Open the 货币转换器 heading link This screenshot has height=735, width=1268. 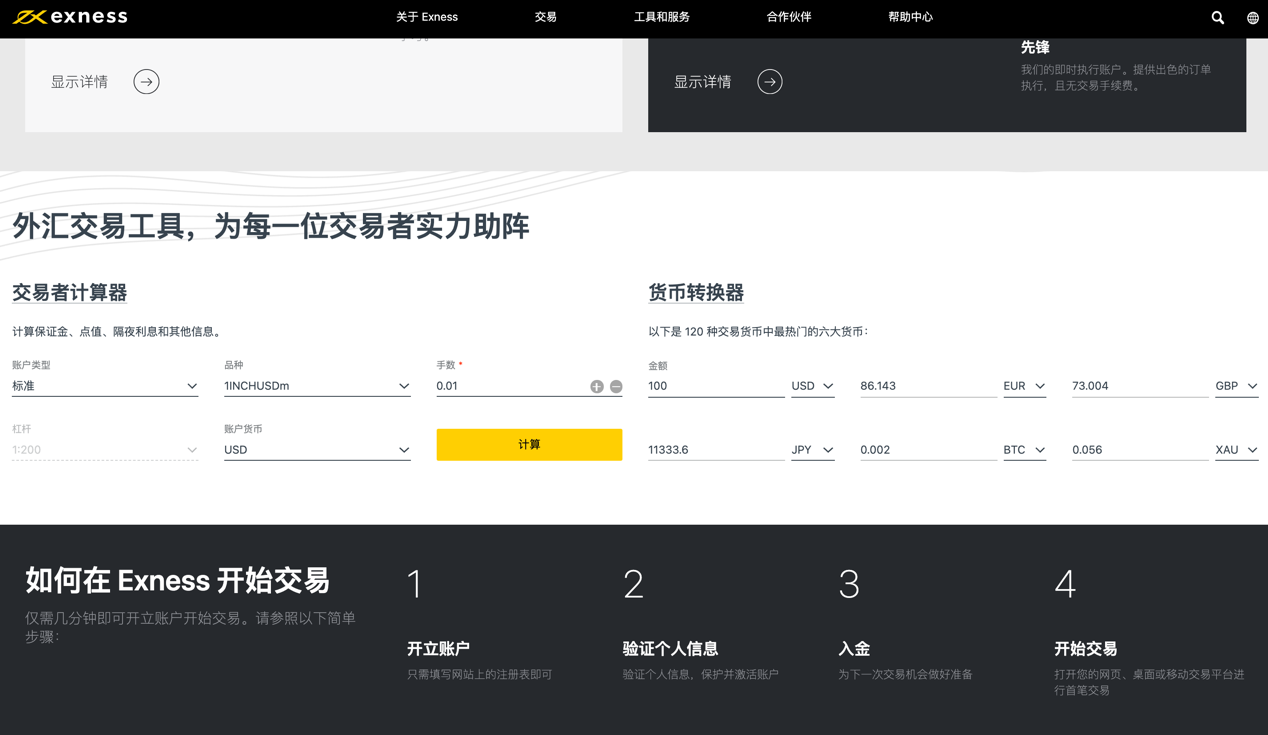[696, 293]
